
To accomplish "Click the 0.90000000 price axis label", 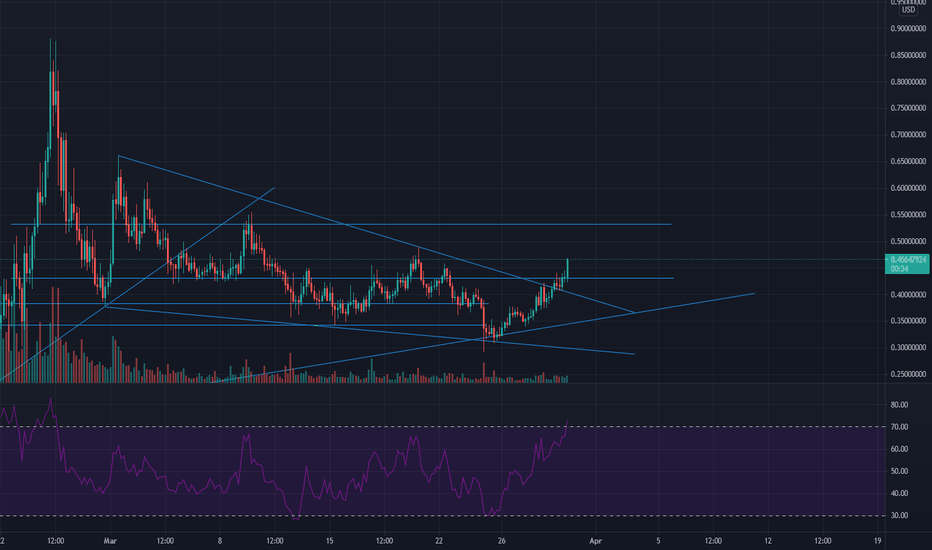I will (908, 29).
